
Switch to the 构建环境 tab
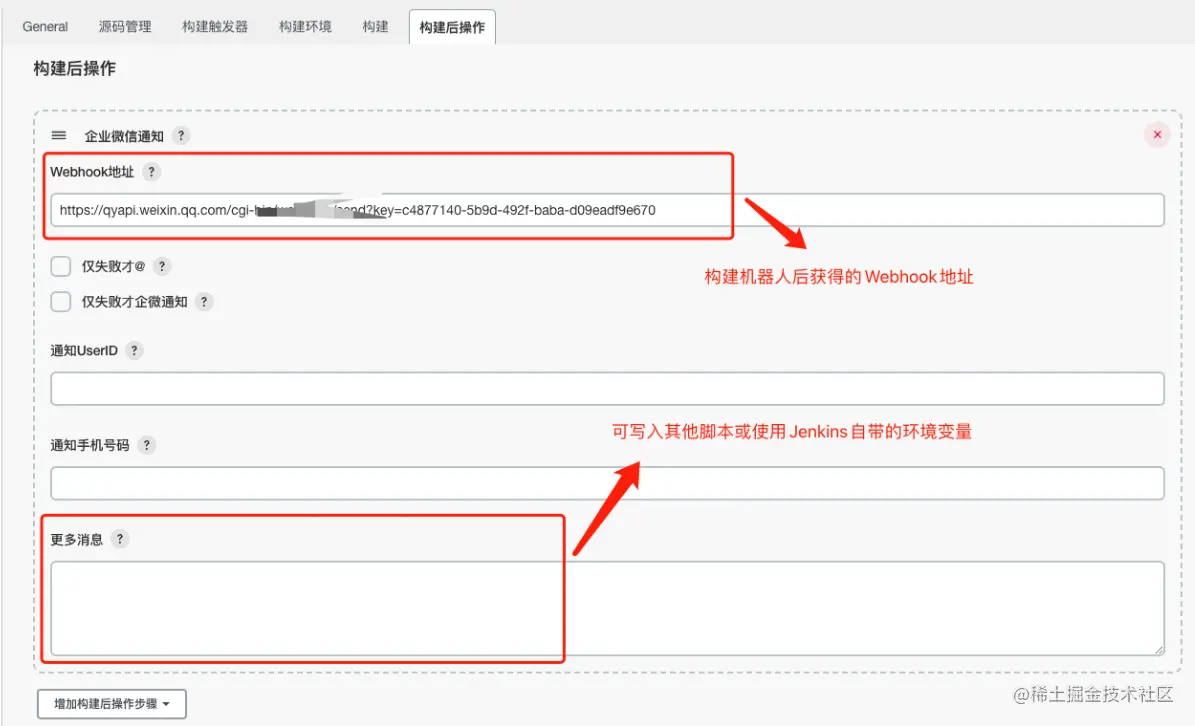click(x=305, y=27)
